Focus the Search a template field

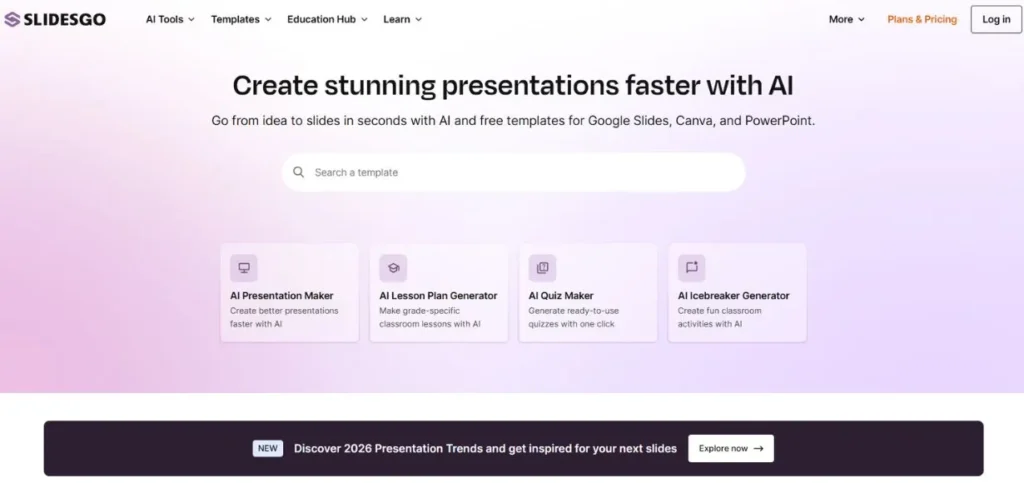point(513,172)
